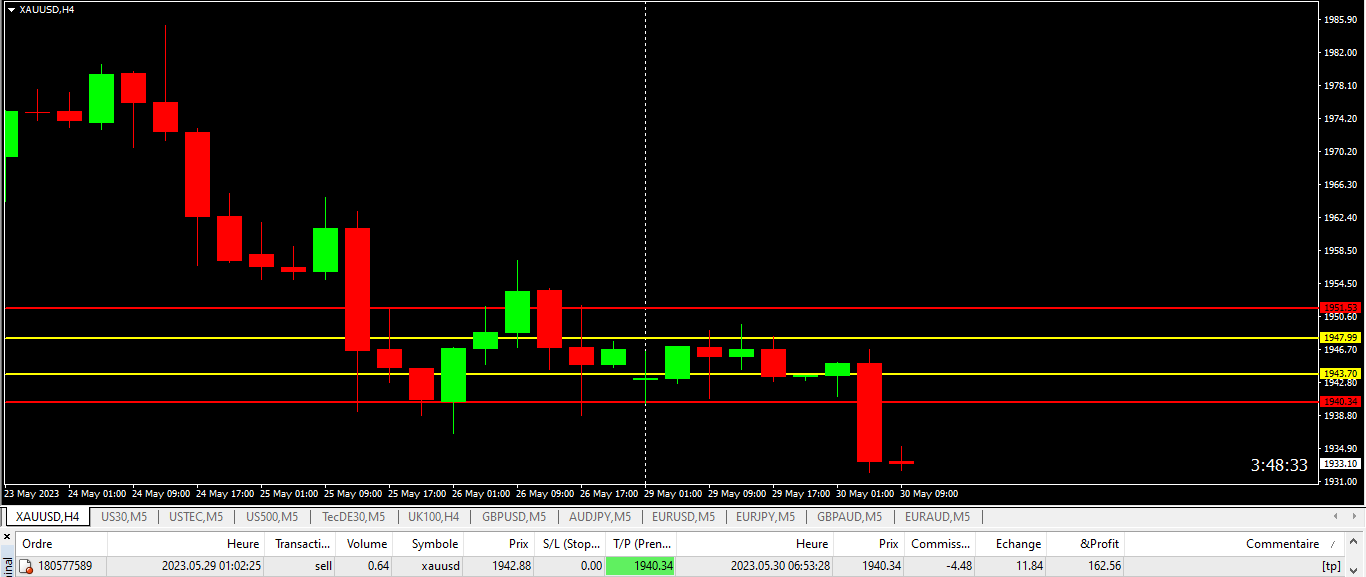Go to the US500,M5 chart tab
The width and height of the screenshot is (1366, 577).
point(272,517)
